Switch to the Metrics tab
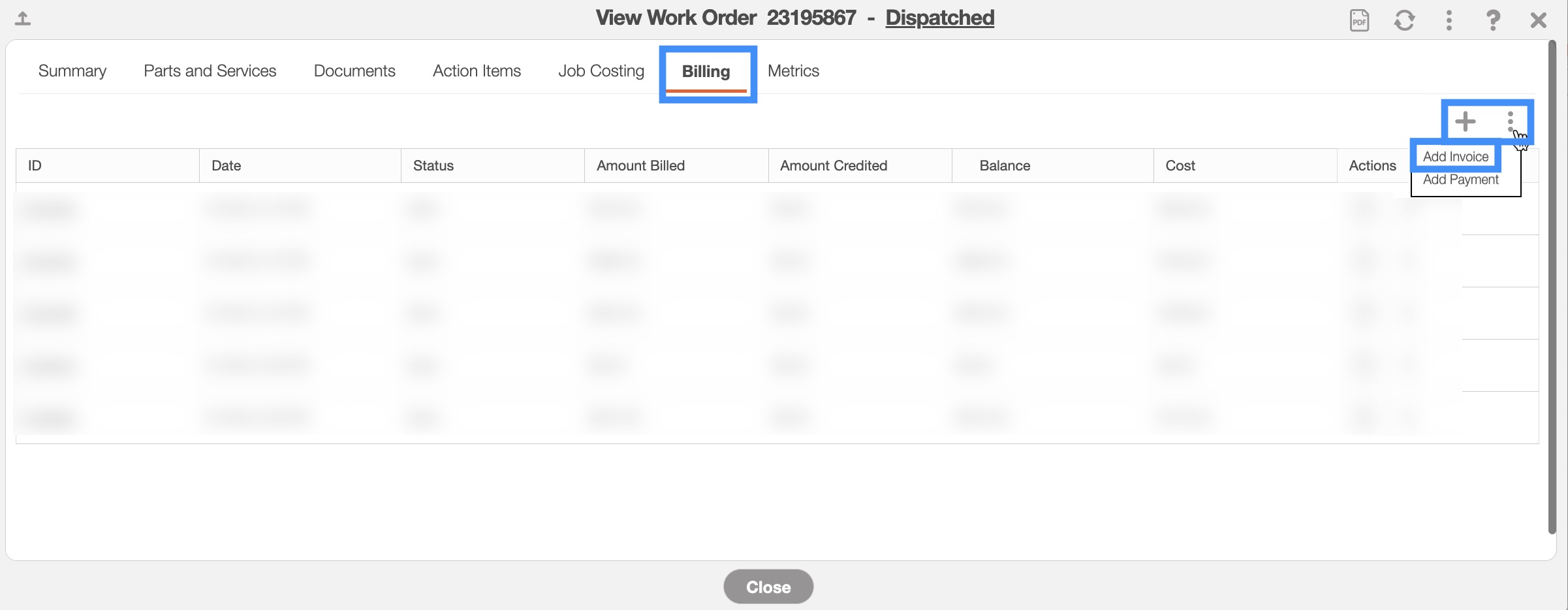This screenshot has width=1568, height=610. [x=793, y=71]
